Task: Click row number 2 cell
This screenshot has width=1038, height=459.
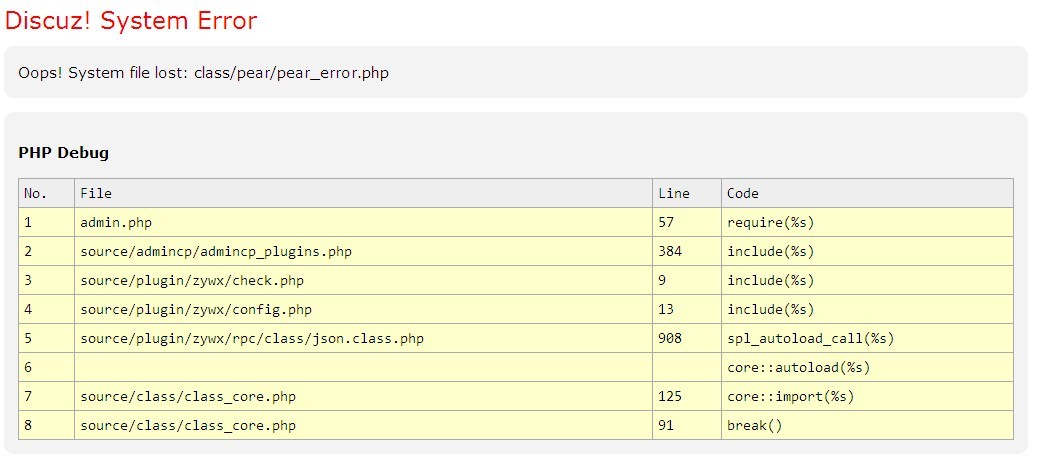Action: tap(46, 252)
